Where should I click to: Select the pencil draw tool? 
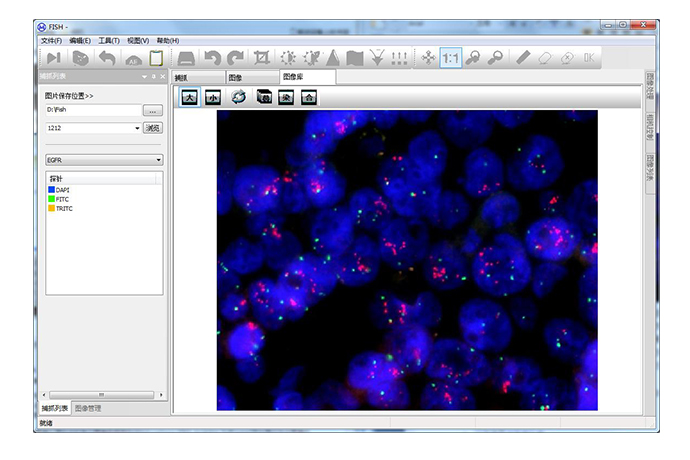pos(523,59)
